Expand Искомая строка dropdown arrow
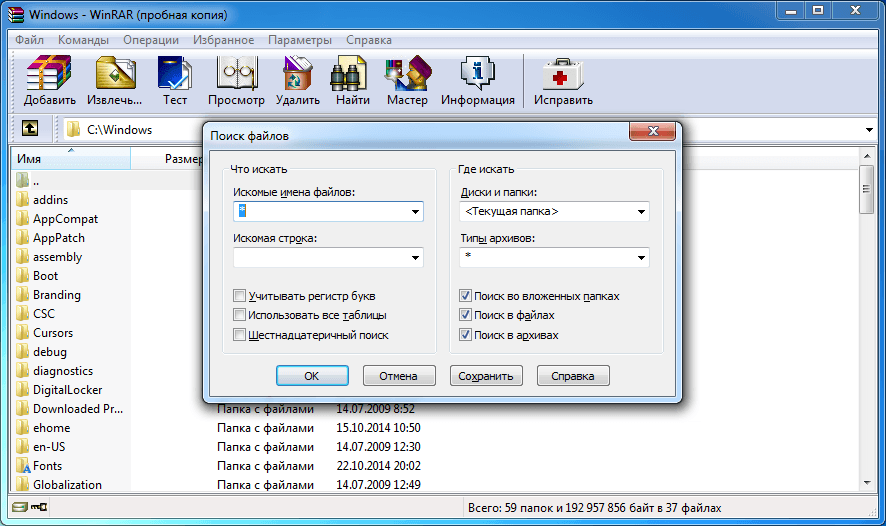The height and width of the screenshot is (526, 886). (415, 258)
